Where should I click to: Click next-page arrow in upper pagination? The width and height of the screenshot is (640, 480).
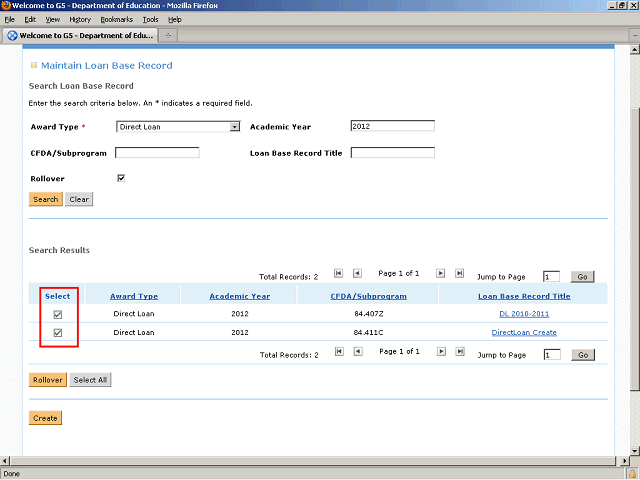pos(440,273)
